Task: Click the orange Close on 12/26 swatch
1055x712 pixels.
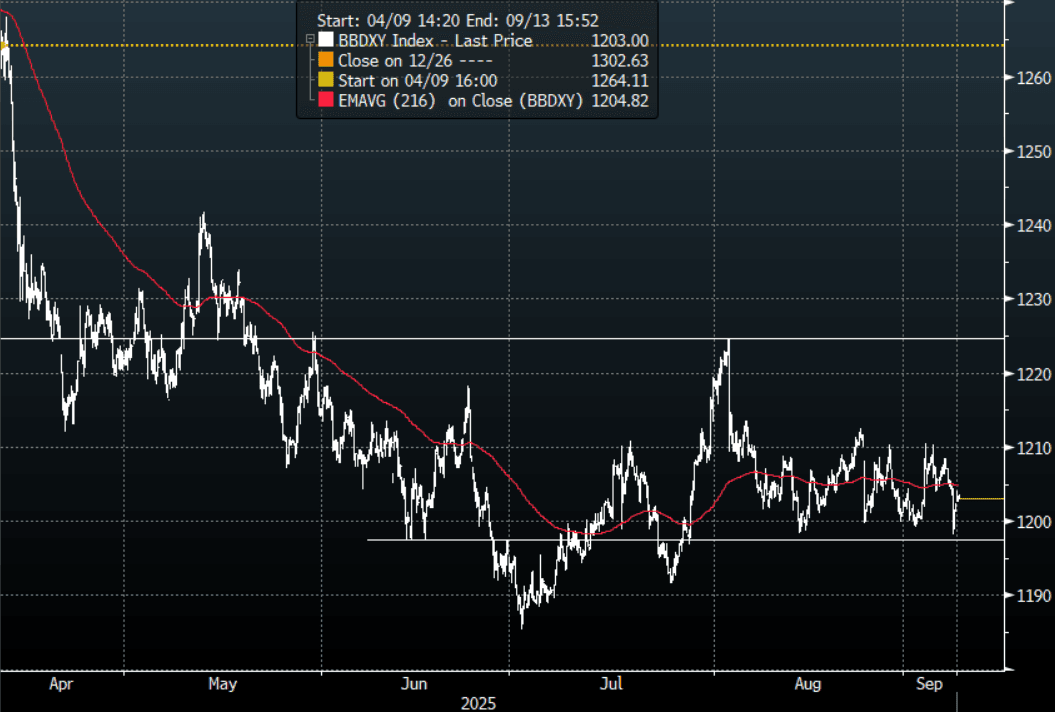Action: pyautogui.click(x=326, y=60)
